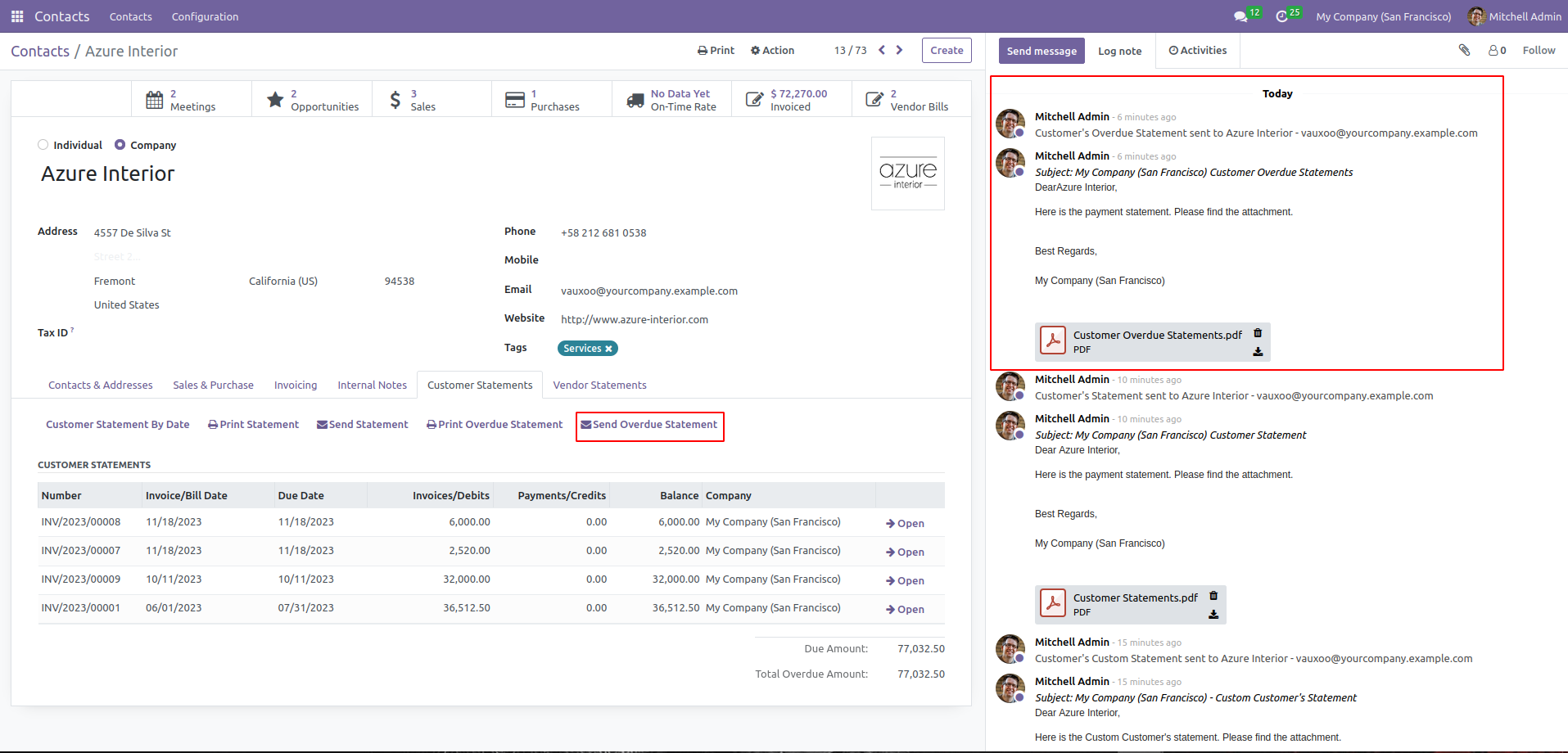Click the Contacts breadcrumb link
Image resolution: width=1568 pixels, height=753 pixels.
(x=40, y=51)
